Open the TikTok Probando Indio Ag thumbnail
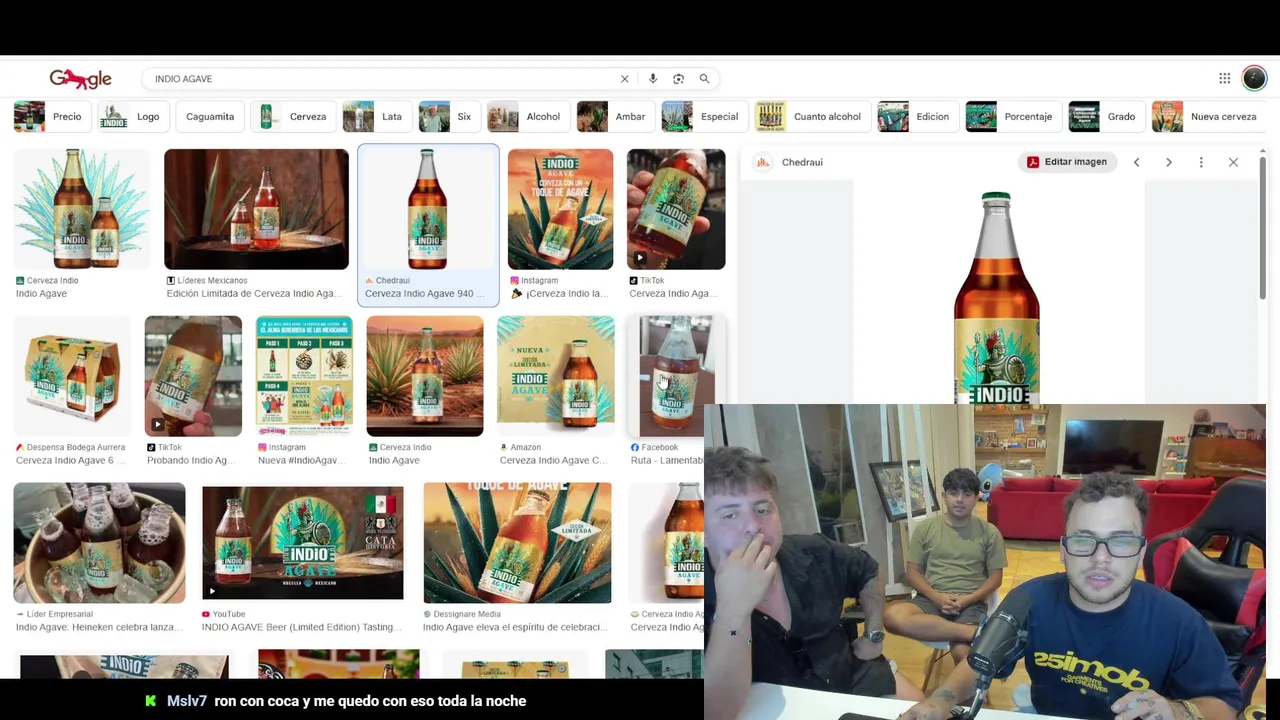Screen dimensions: 1280x720 tap(193, 376)
